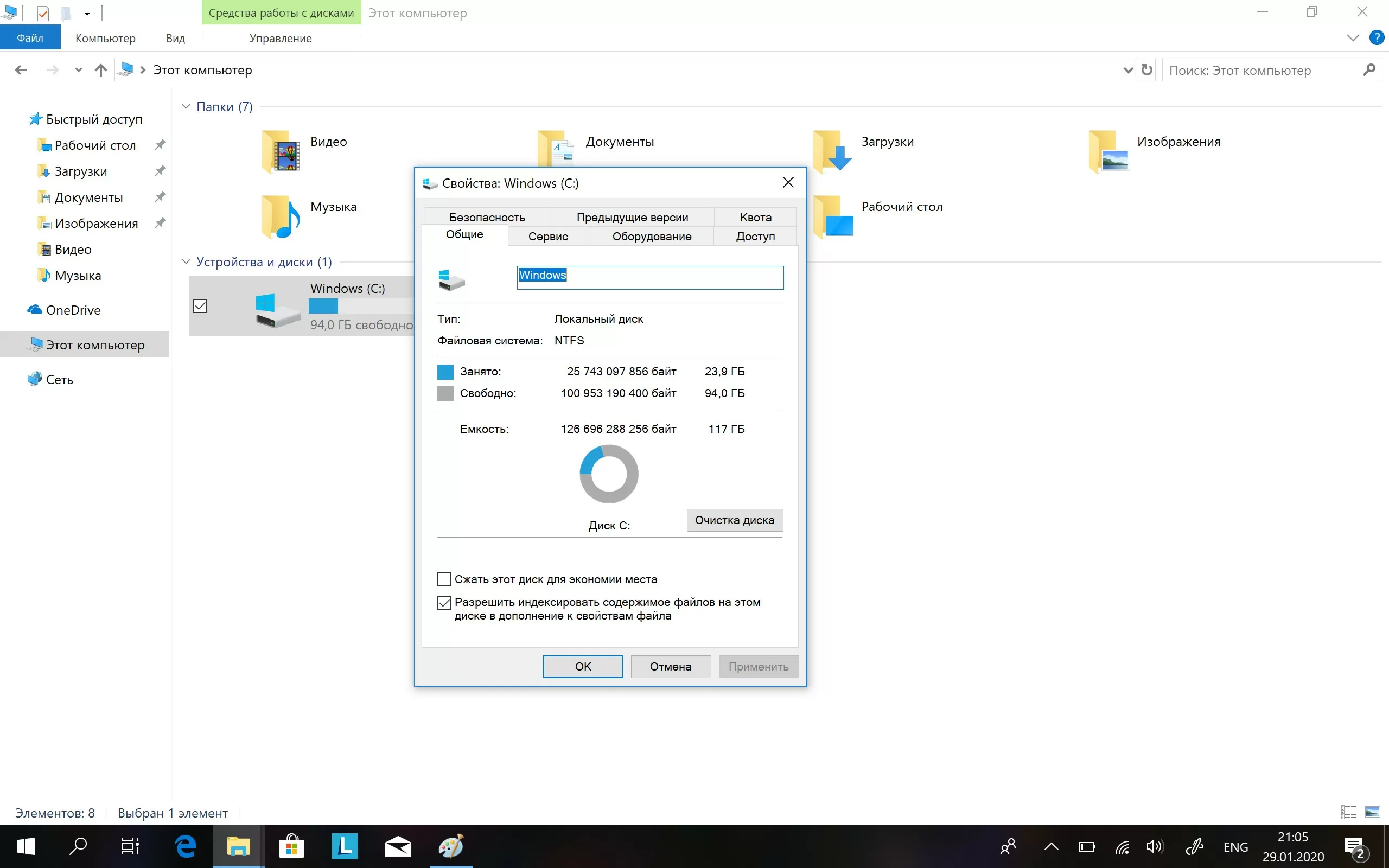Viewport: 1389px width, 868px height.
Task: Select Быстрый доступ in the navigation pane
Action: click(86, 119)
